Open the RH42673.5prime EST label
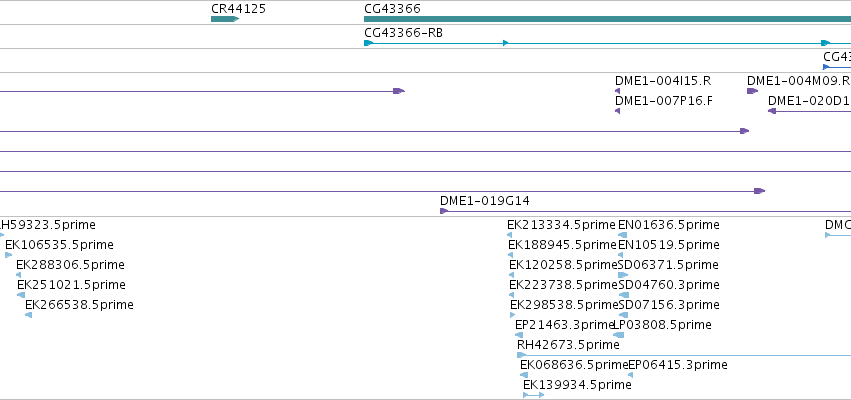 (568, 345)
